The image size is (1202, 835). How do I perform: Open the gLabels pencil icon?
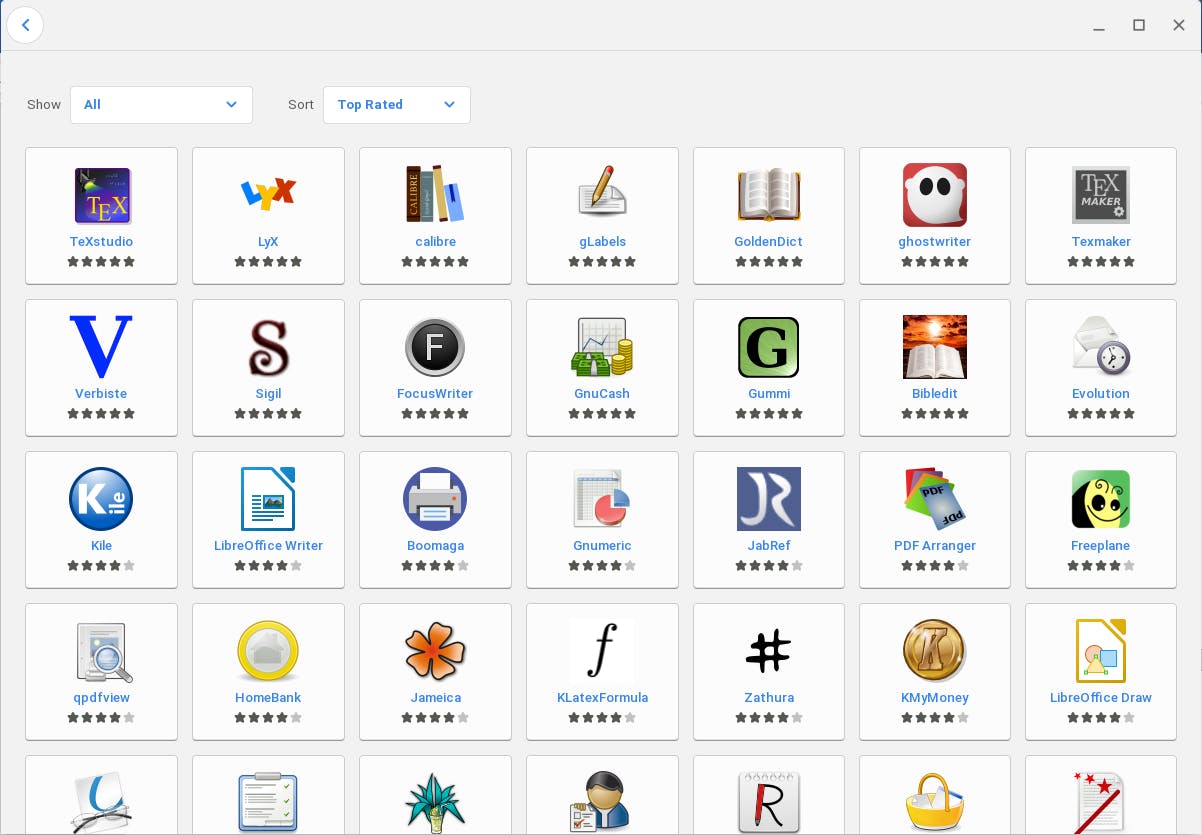[x=602, y=193]
